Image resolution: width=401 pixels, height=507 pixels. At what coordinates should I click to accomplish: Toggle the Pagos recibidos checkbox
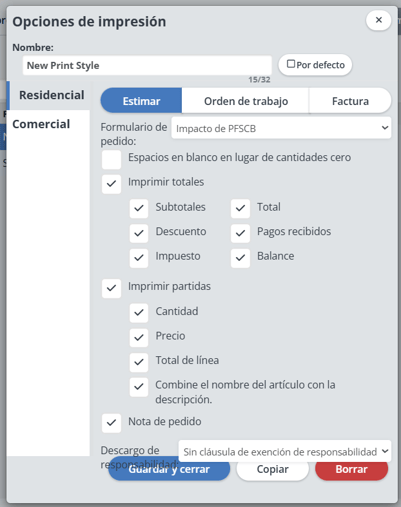pos(240,233)
